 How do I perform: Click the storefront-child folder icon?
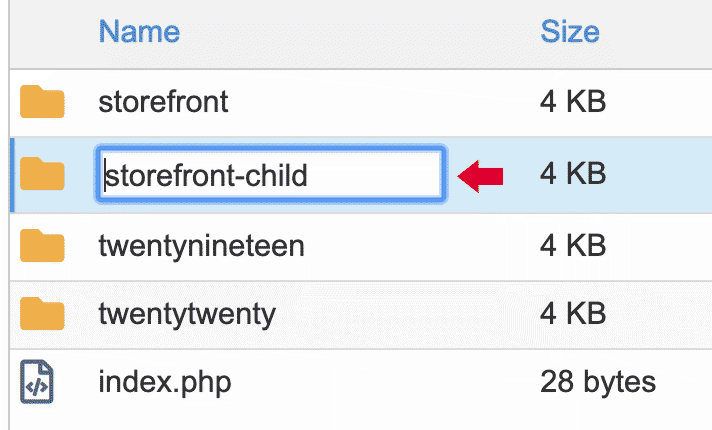point(42,176)
